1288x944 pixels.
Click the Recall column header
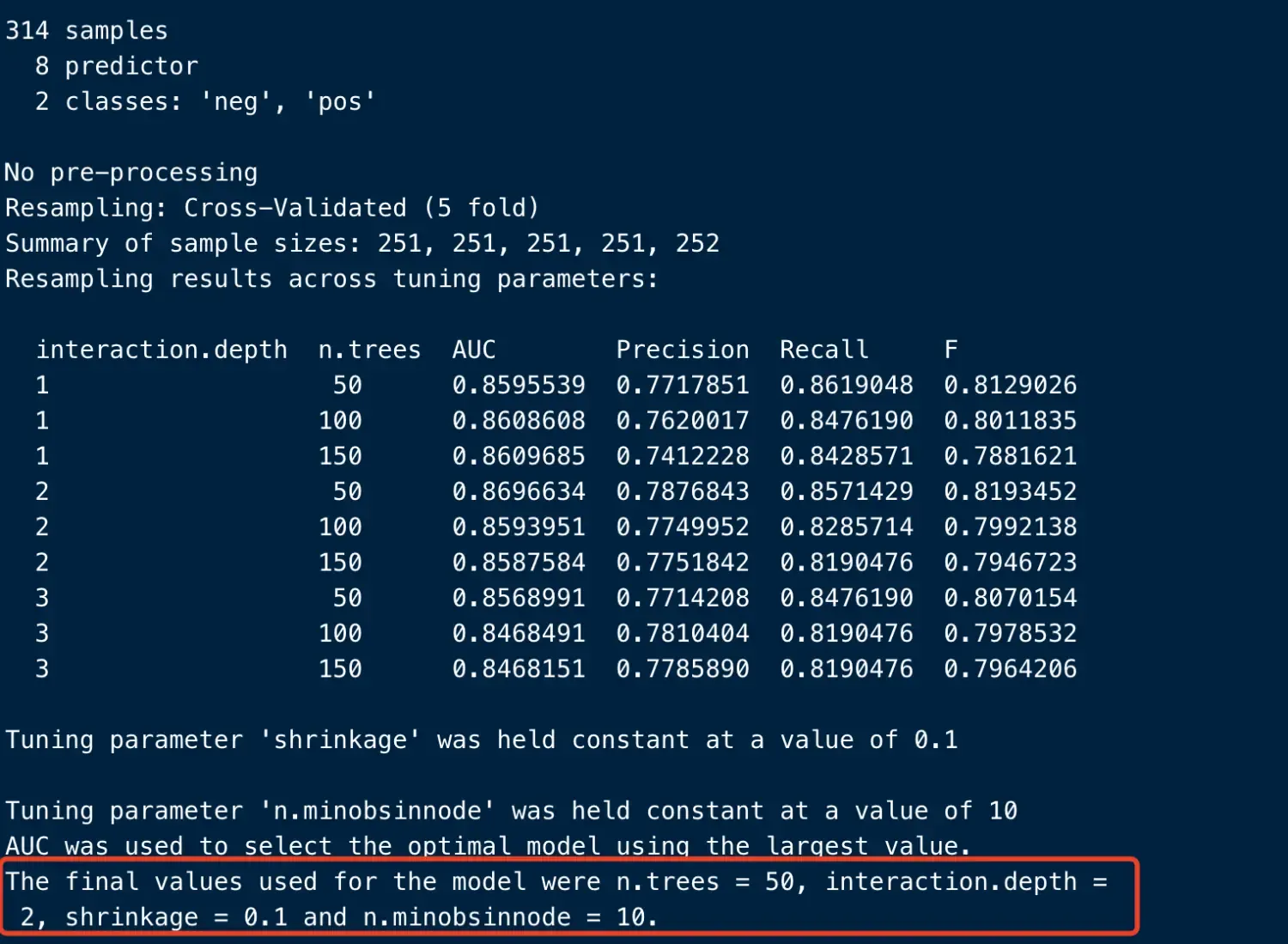824,350
